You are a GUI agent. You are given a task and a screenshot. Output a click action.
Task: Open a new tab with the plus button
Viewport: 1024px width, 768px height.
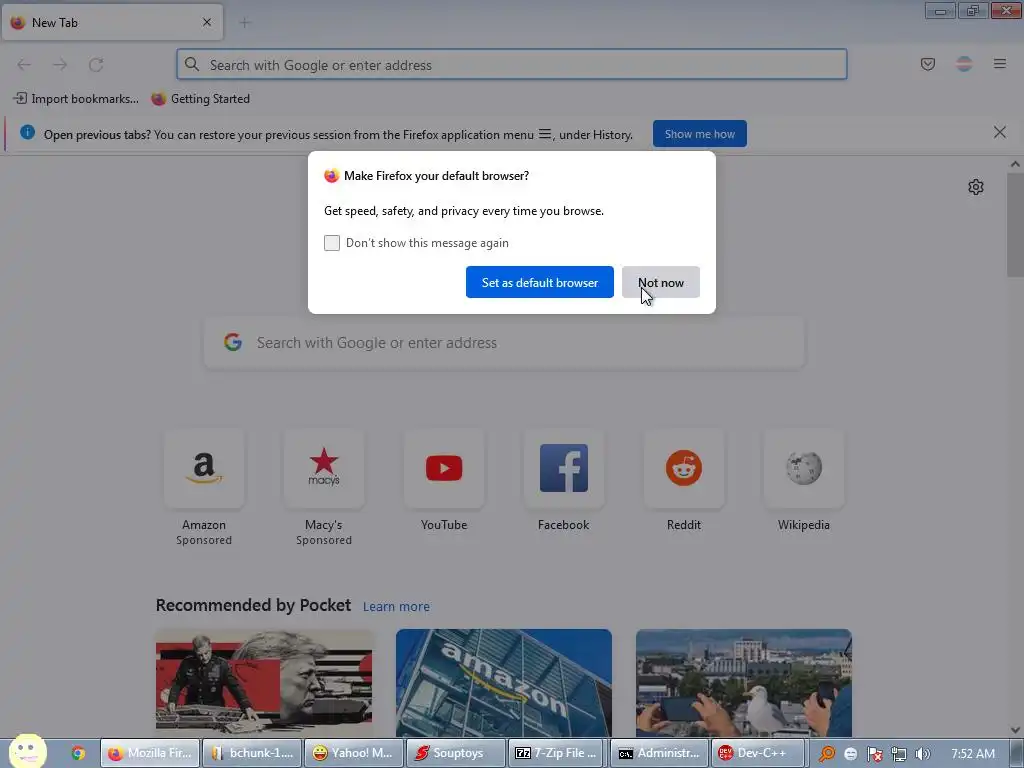tap(245, 23)
